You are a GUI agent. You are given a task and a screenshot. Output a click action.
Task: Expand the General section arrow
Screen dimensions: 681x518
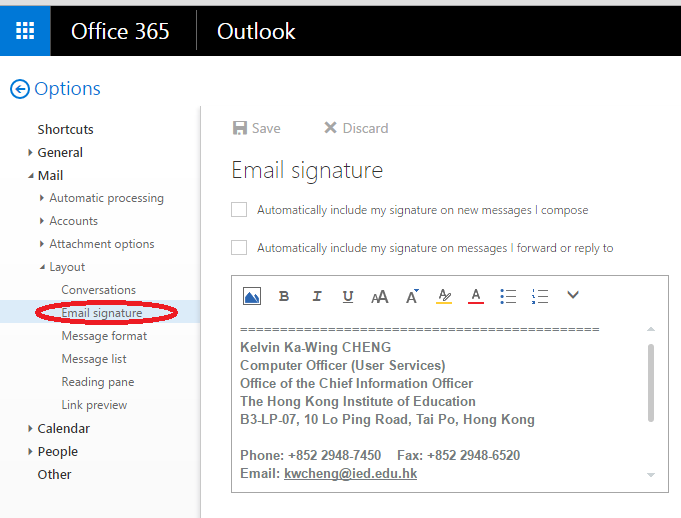[x=30, y=152]
